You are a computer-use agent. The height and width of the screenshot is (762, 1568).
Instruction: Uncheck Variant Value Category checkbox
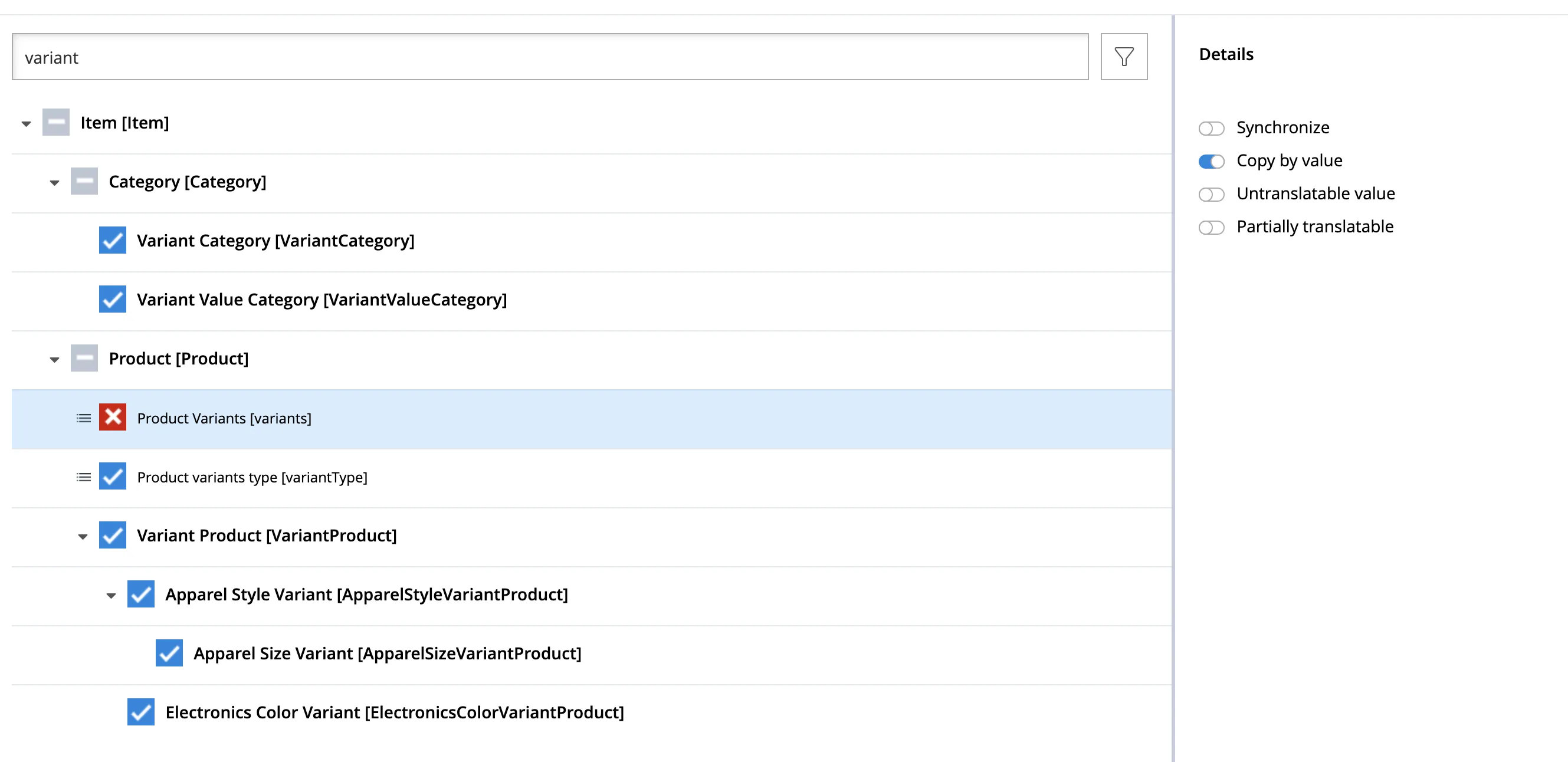[x=113, y=300]
